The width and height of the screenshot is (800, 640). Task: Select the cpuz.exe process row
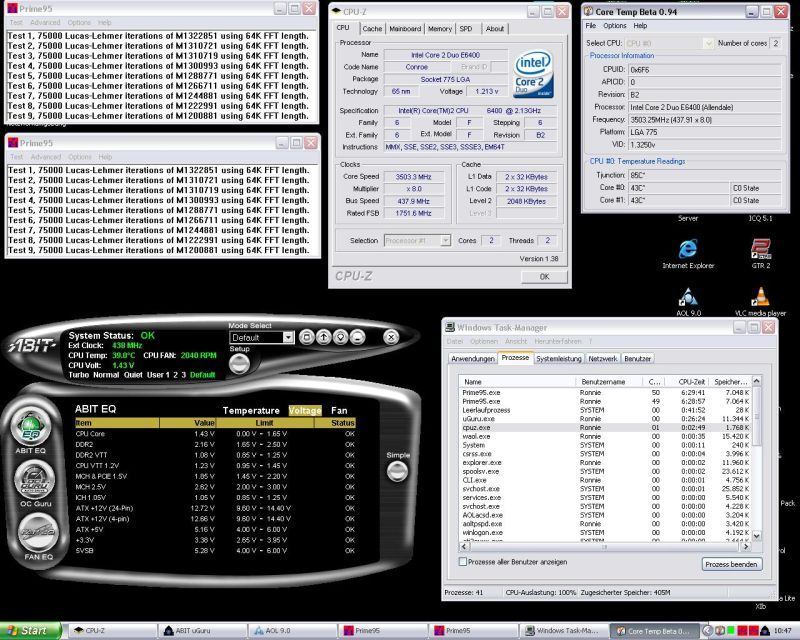(x=605, y=428)
